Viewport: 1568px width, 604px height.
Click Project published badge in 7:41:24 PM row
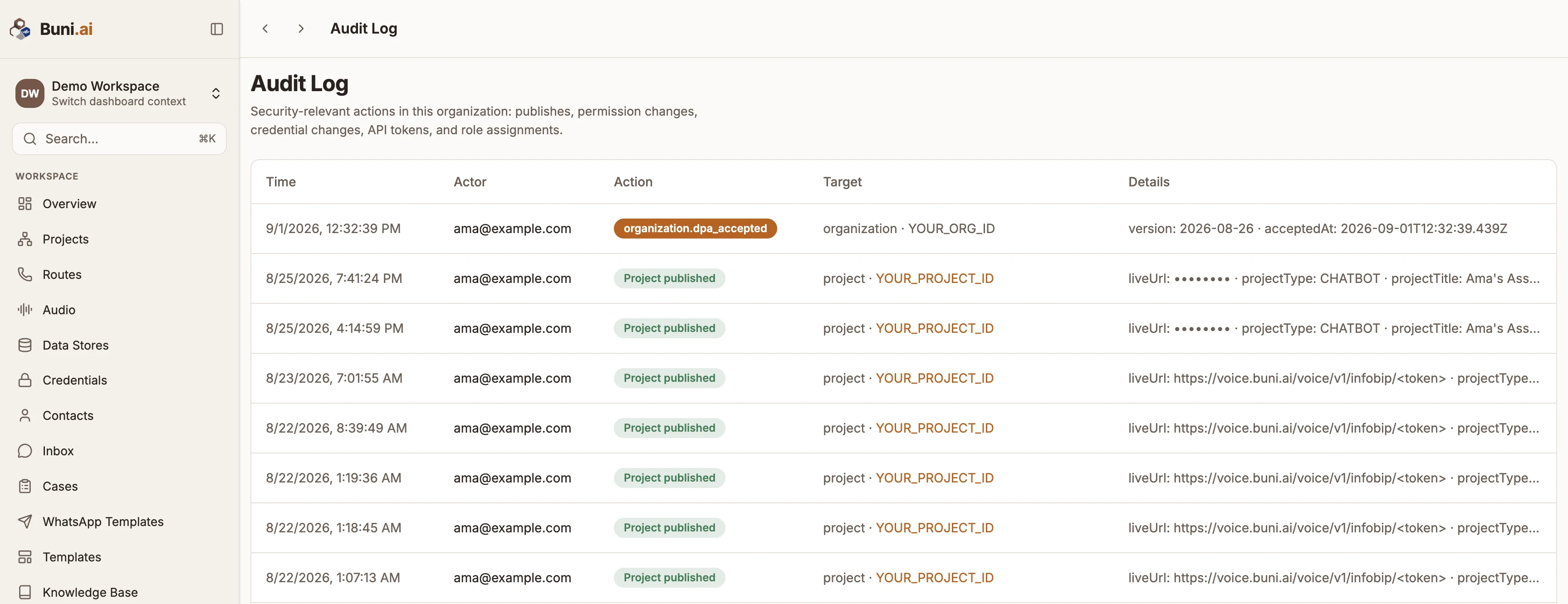[x=670, y=278]
